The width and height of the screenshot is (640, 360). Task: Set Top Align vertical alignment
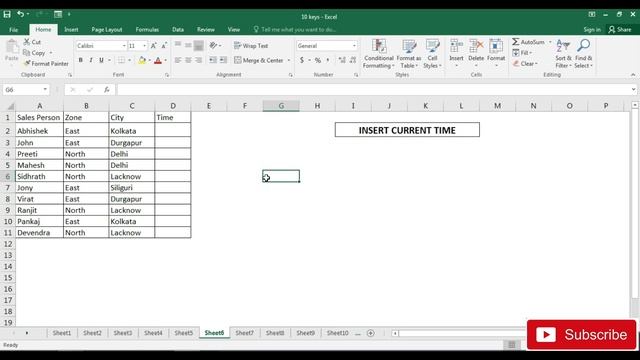178,45
